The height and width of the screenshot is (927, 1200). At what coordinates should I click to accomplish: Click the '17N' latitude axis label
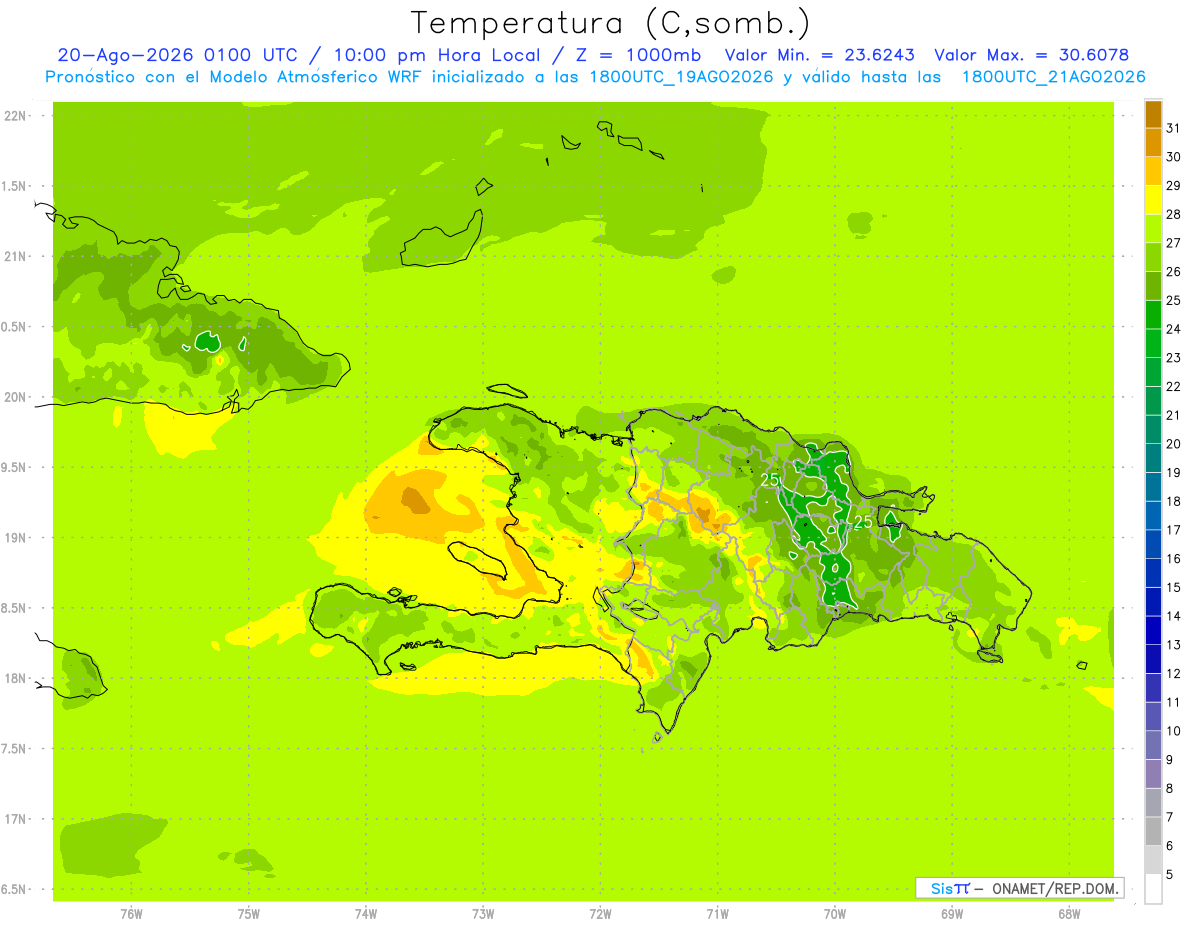coord(16,819)
